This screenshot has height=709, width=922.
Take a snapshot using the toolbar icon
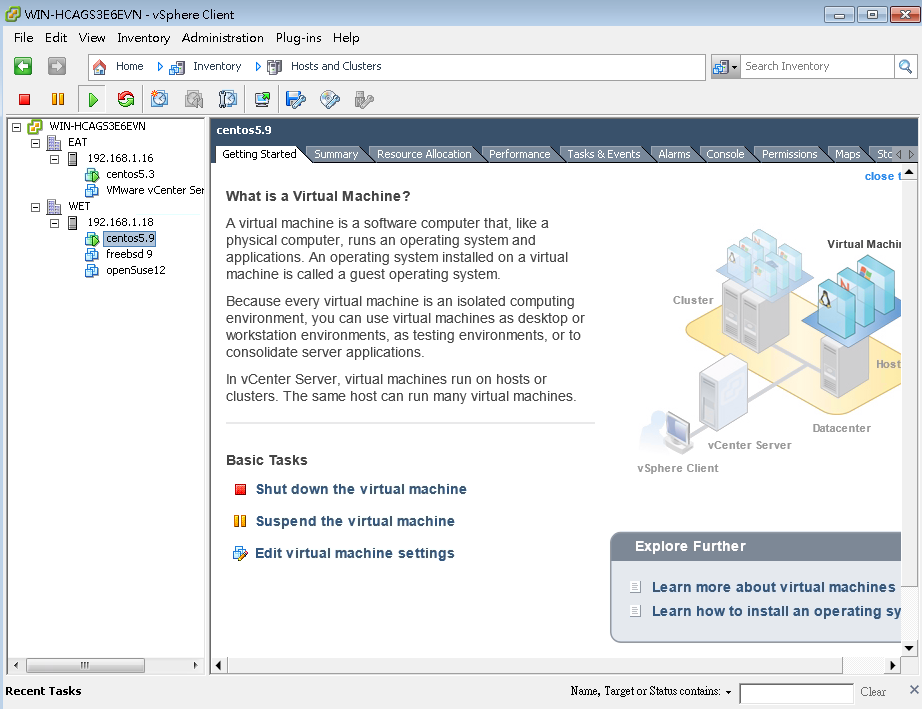[x=159, y=99]
